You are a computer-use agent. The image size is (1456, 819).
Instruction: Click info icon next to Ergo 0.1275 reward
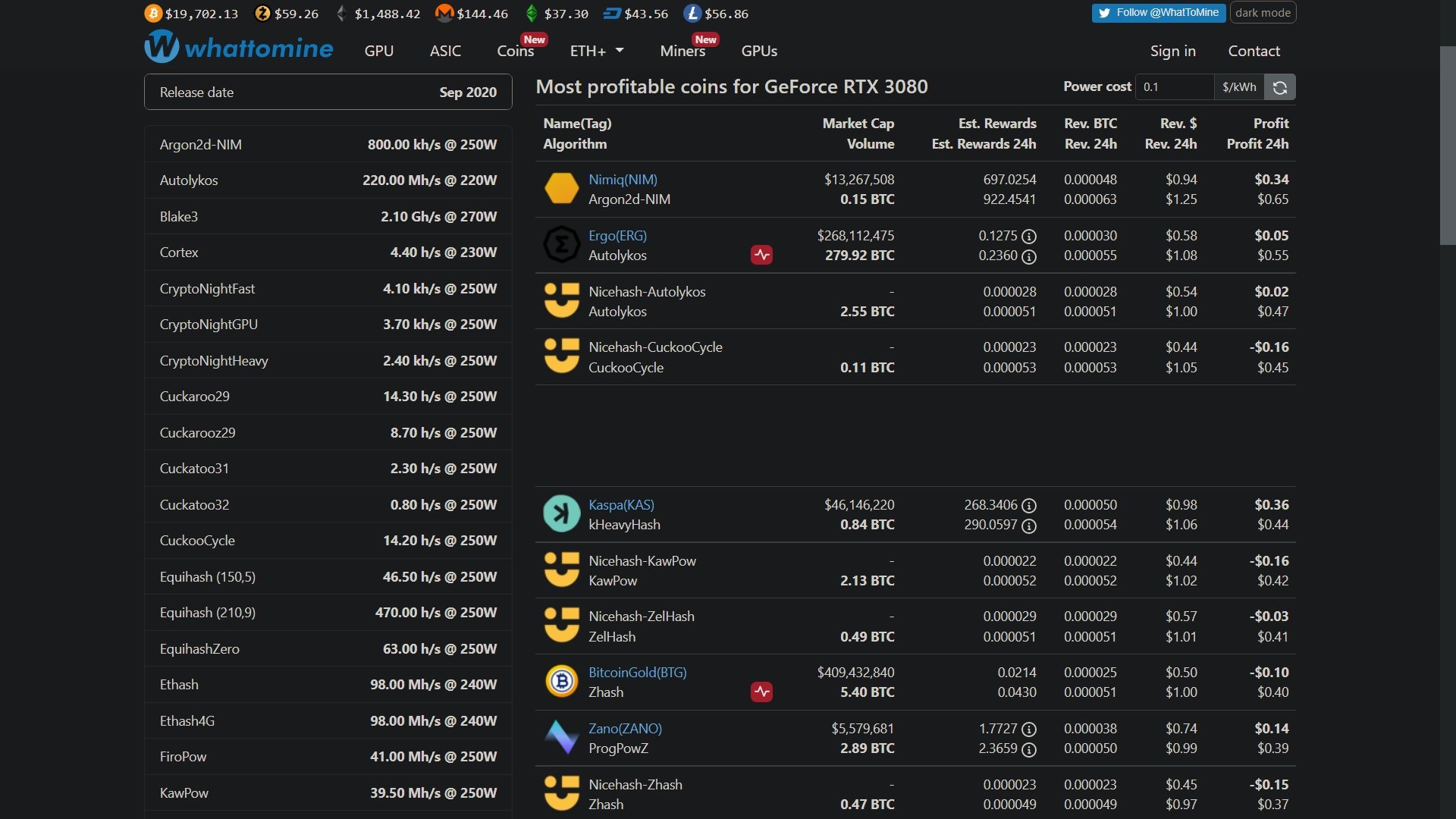point(1029,237)
